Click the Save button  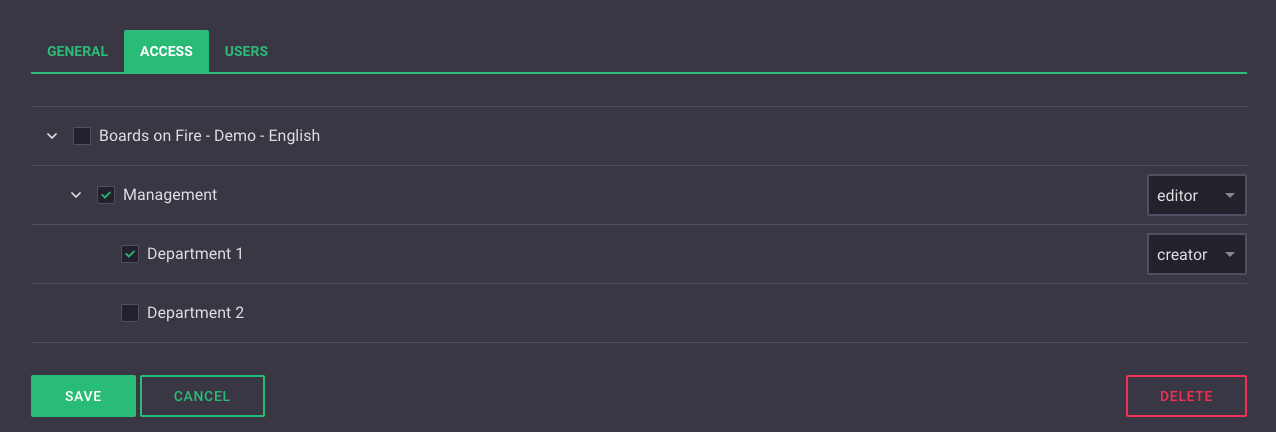click(83, 396)
